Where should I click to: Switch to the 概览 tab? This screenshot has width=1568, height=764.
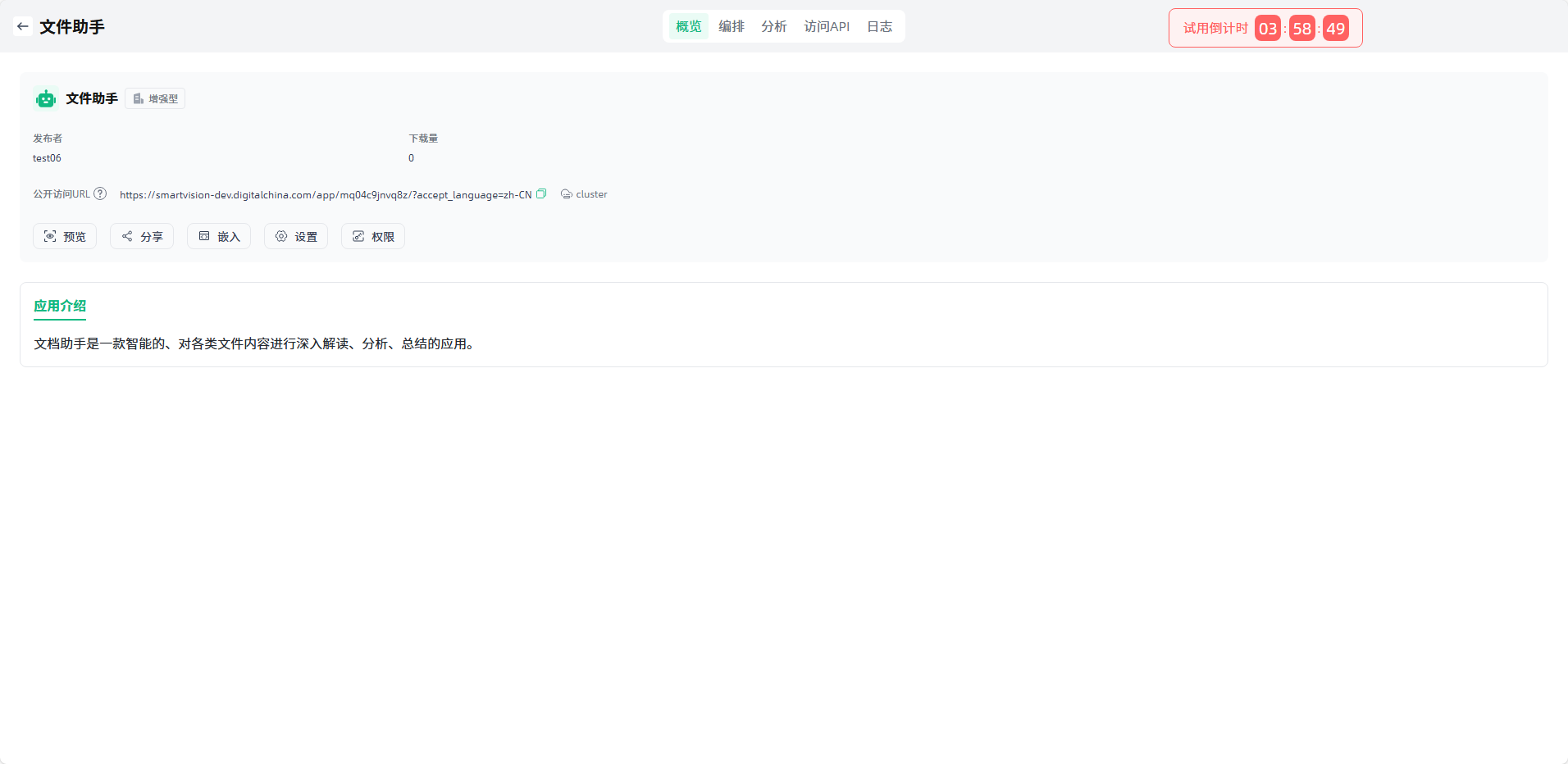pyautogui.click(x=688, y=26)
